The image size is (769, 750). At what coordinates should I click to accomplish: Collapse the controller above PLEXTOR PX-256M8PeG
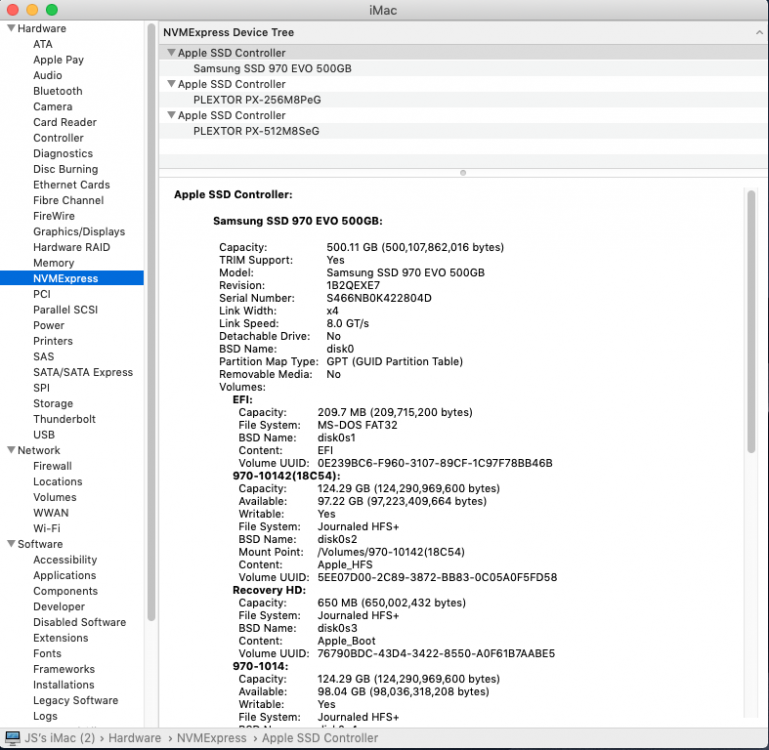(171, 84)
